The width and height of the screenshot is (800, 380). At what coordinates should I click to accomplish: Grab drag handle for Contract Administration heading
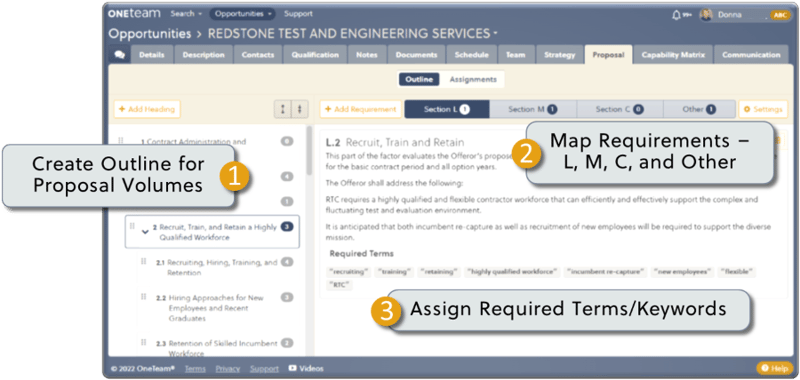pyautogui.click(x=121, y=141)
